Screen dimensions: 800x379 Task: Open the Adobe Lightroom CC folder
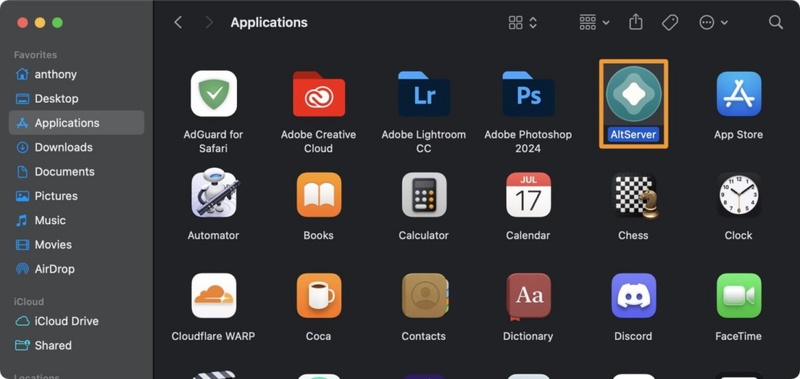click(x=423, y=94)
